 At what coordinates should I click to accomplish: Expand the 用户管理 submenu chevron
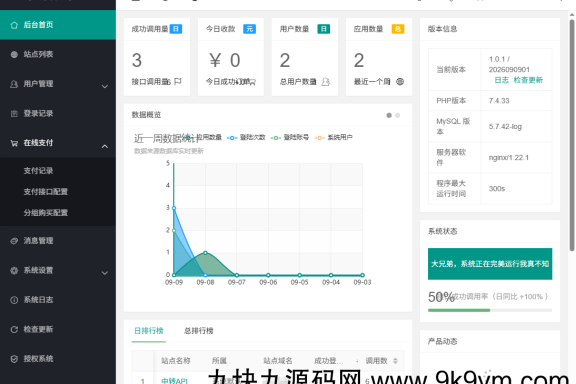pyautogui.click(x=105, y=86)
